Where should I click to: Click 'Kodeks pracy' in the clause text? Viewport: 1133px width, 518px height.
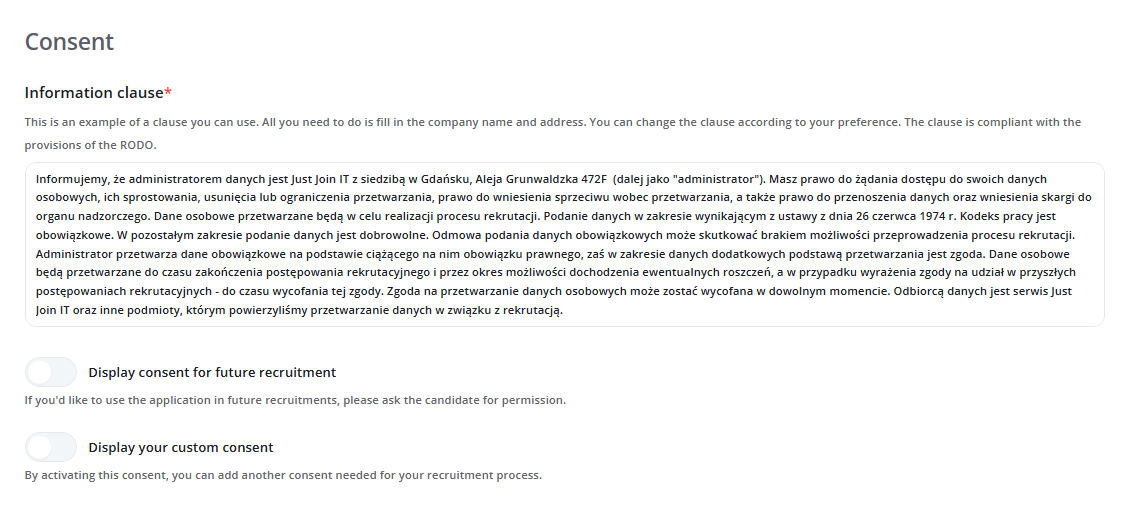click(x=992, y=216)
